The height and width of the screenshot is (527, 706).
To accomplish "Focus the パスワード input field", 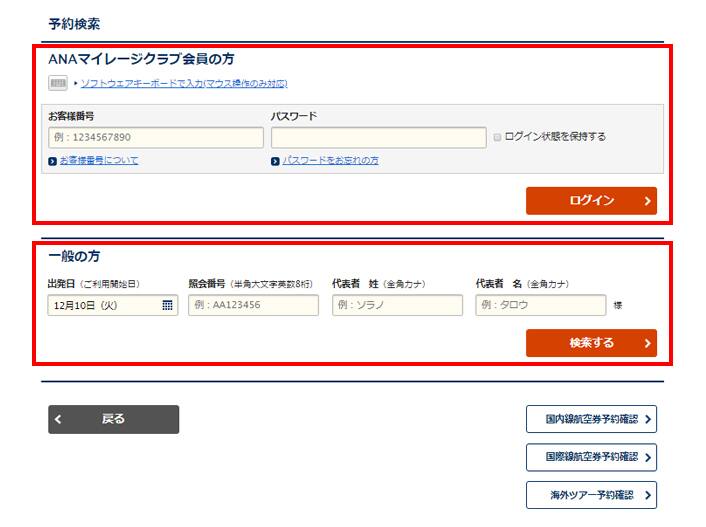I will 378,137.
